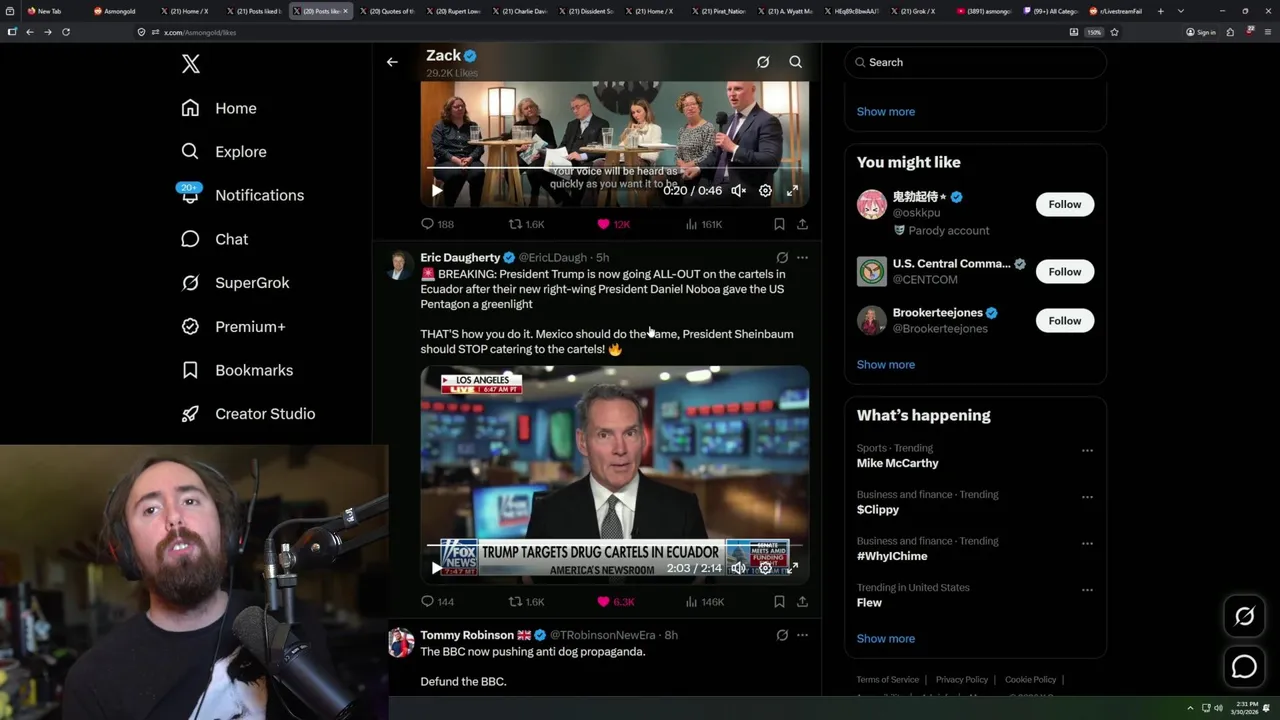
Task: Repost the post above Eric Daugherty's
Action: [526, 224]
